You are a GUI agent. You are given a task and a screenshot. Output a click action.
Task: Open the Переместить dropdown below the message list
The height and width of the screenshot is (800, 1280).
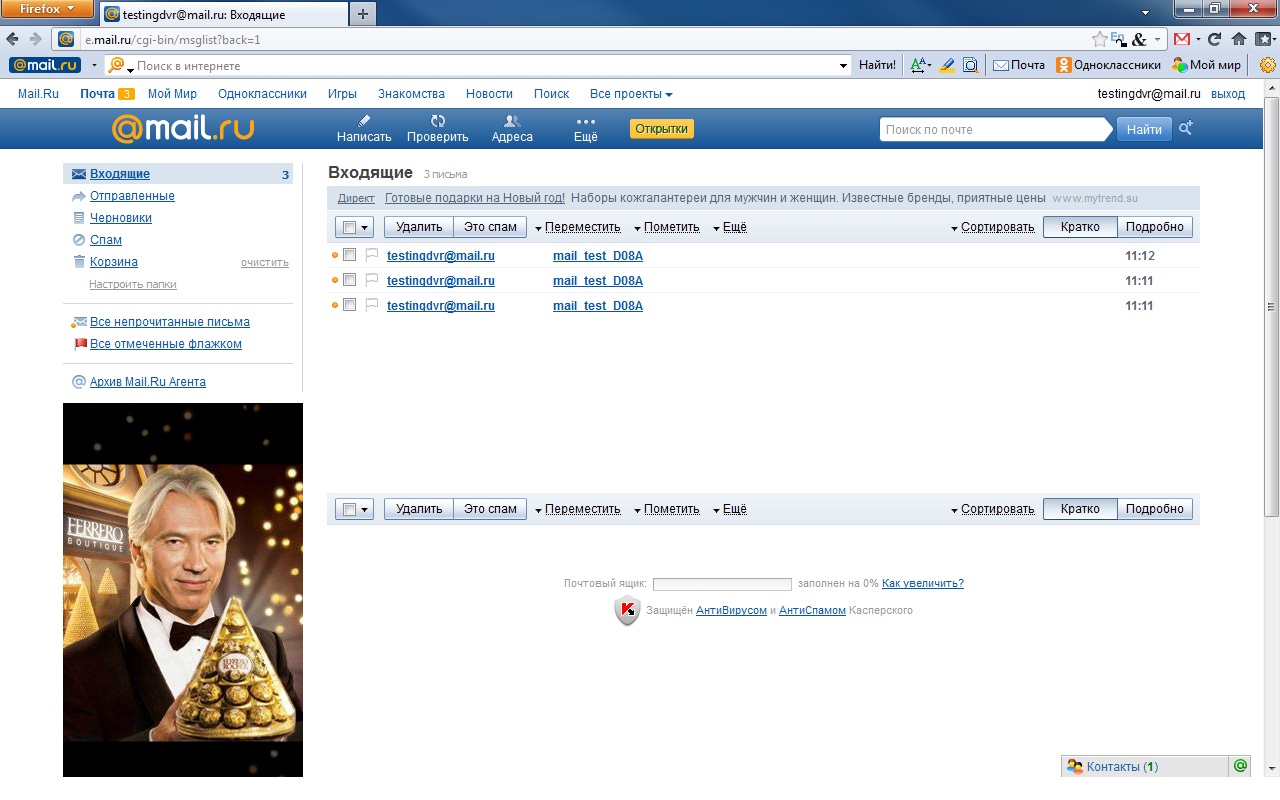(x=578, y=509)
